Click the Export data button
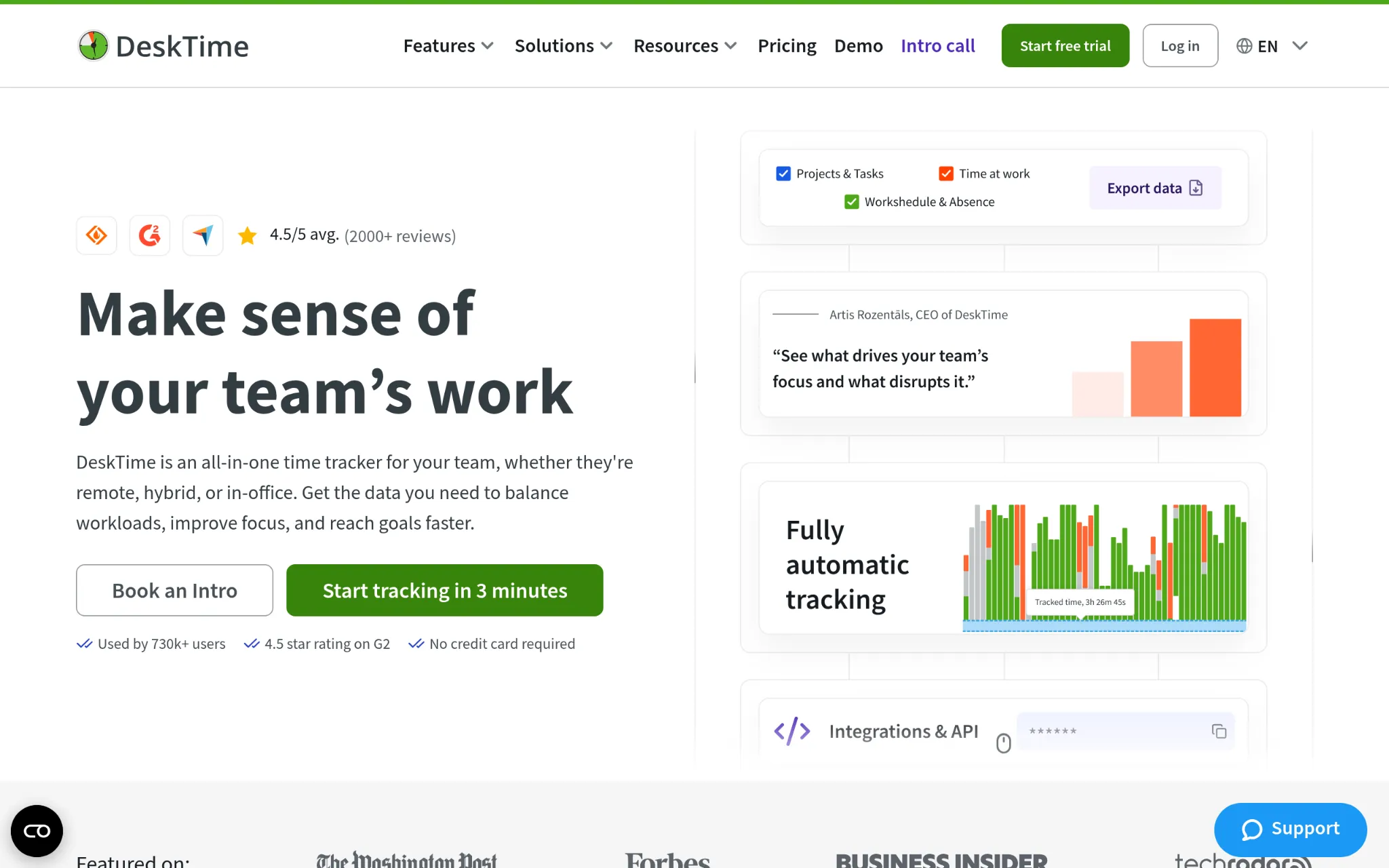 1155,188
